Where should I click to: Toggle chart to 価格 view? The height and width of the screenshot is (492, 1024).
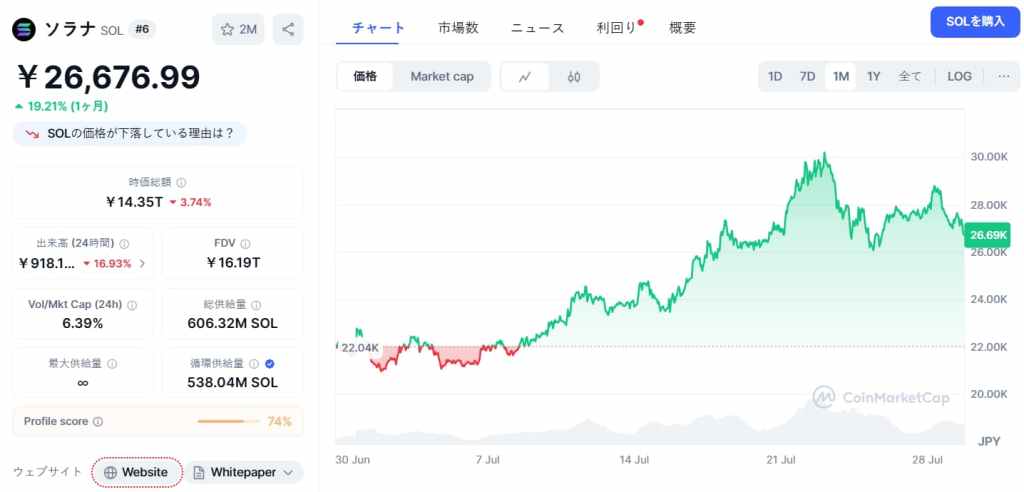365,76
